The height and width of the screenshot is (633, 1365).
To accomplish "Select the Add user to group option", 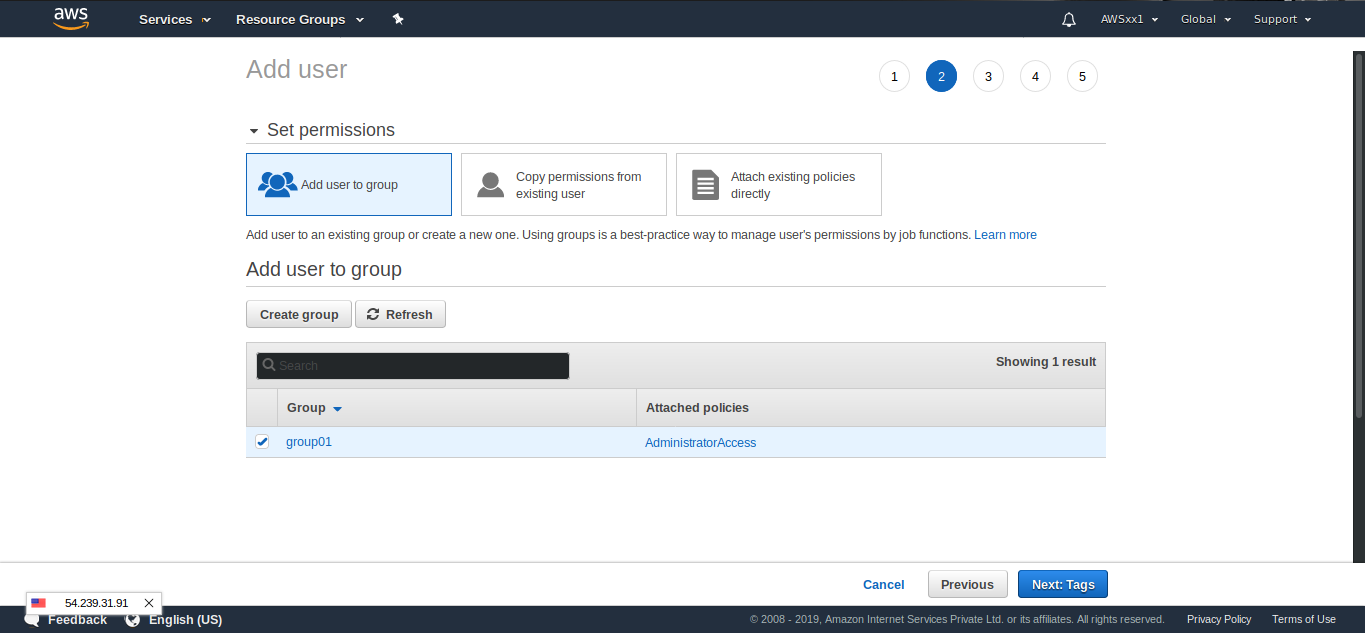I will (x=348, y=184).
